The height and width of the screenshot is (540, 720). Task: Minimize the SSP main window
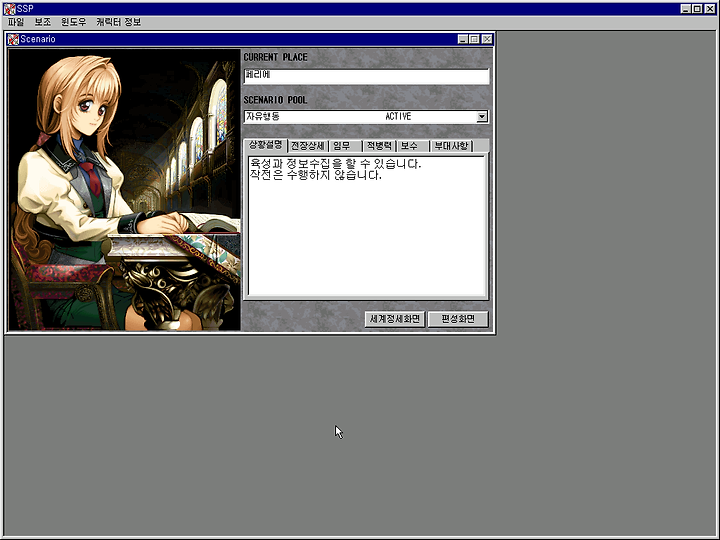[686, 9]
